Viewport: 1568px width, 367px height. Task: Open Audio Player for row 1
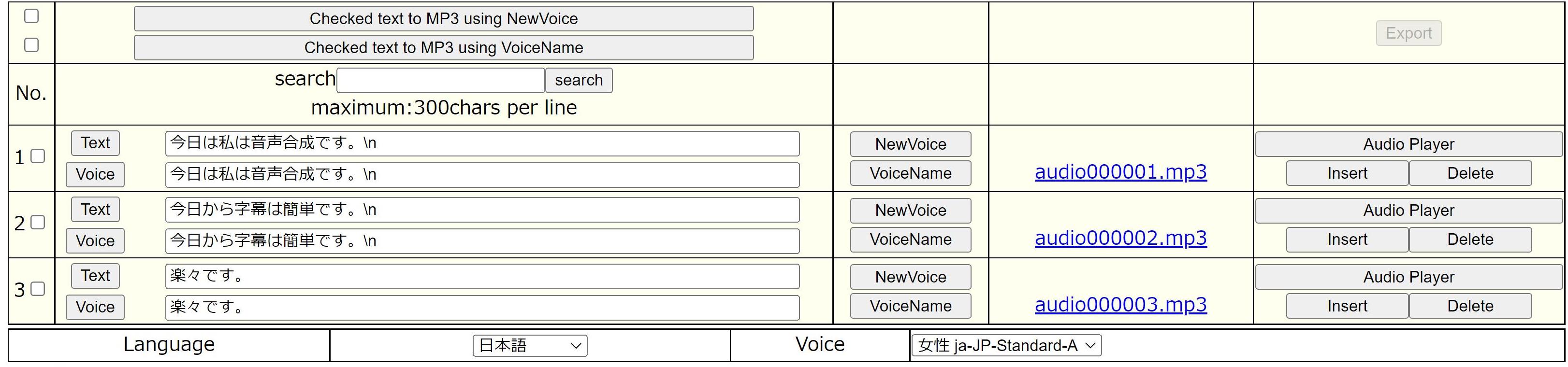[x=1408, y=144]
